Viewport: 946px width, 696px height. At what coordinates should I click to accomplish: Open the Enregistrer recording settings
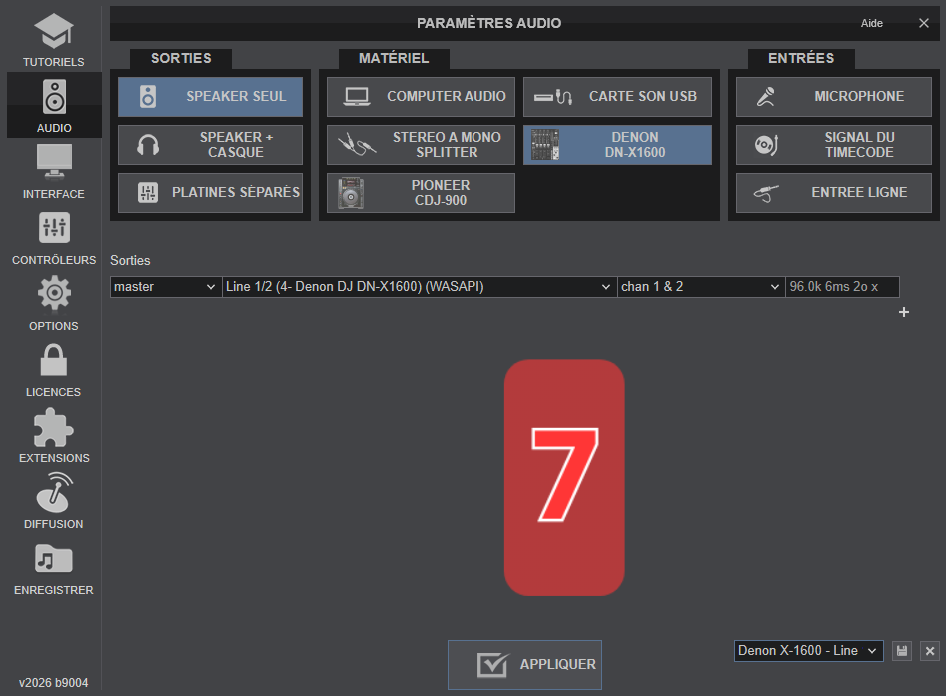[53, 567]
